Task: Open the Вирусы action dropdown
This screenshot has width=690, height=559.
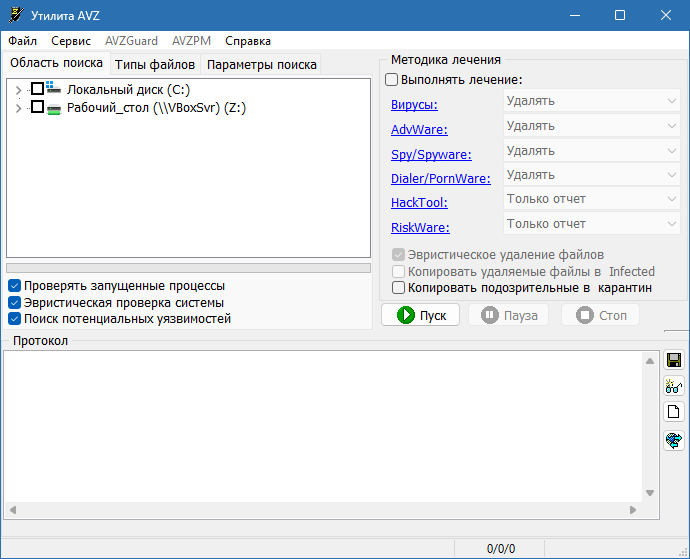Action: (591, 101)
